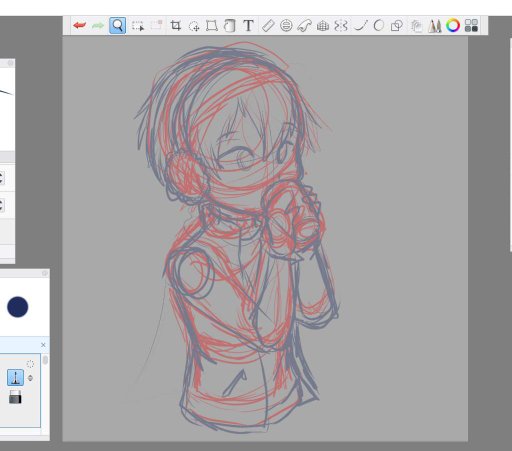Close the brush palette panel
Viewport: 512px width, 451px height.
pyautogui.click(x=43, y=345)
